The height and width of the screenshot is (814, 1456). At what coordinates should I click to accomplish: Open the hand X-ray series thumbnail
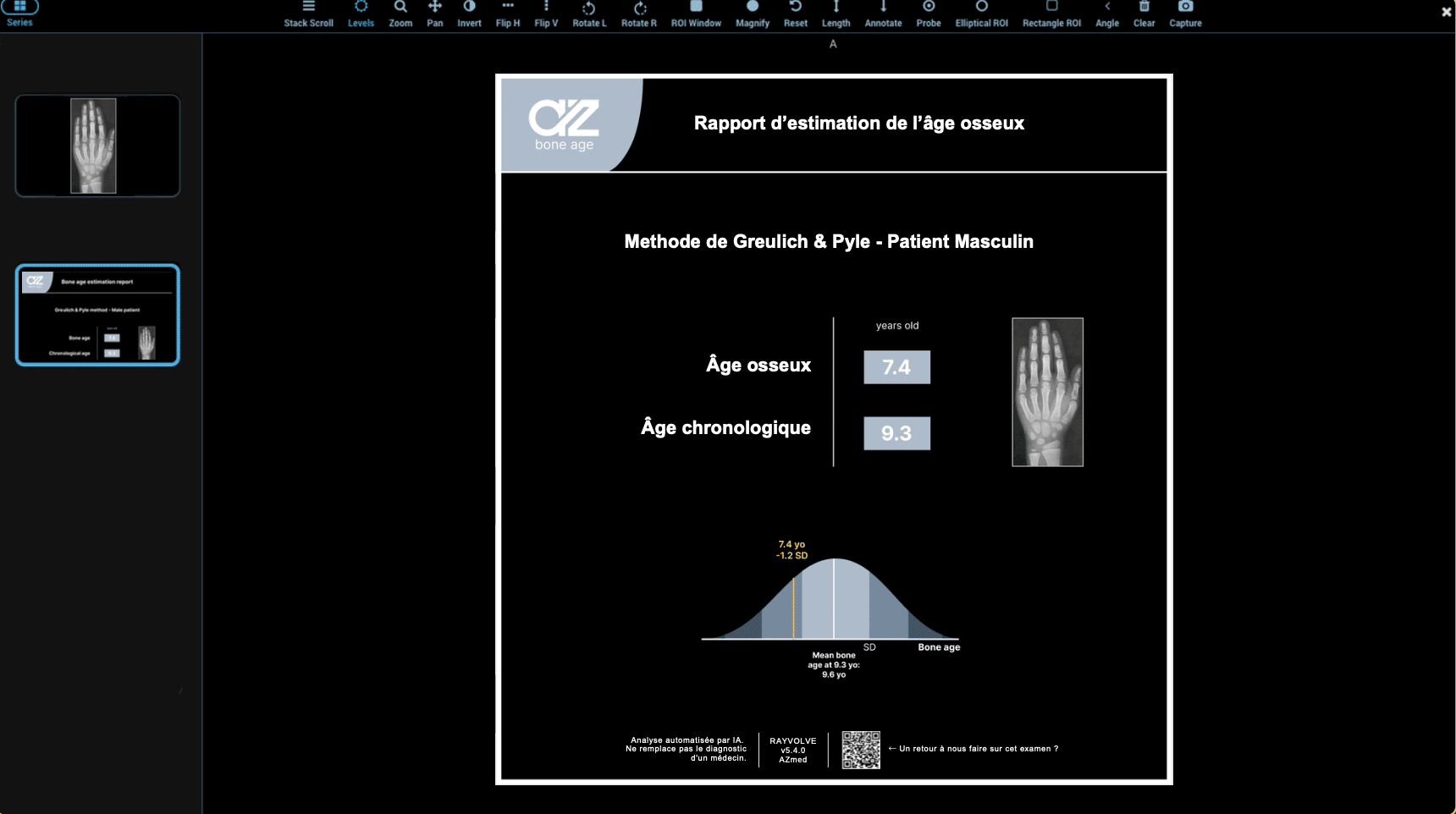pyautogui.click(x=97, y=146)
